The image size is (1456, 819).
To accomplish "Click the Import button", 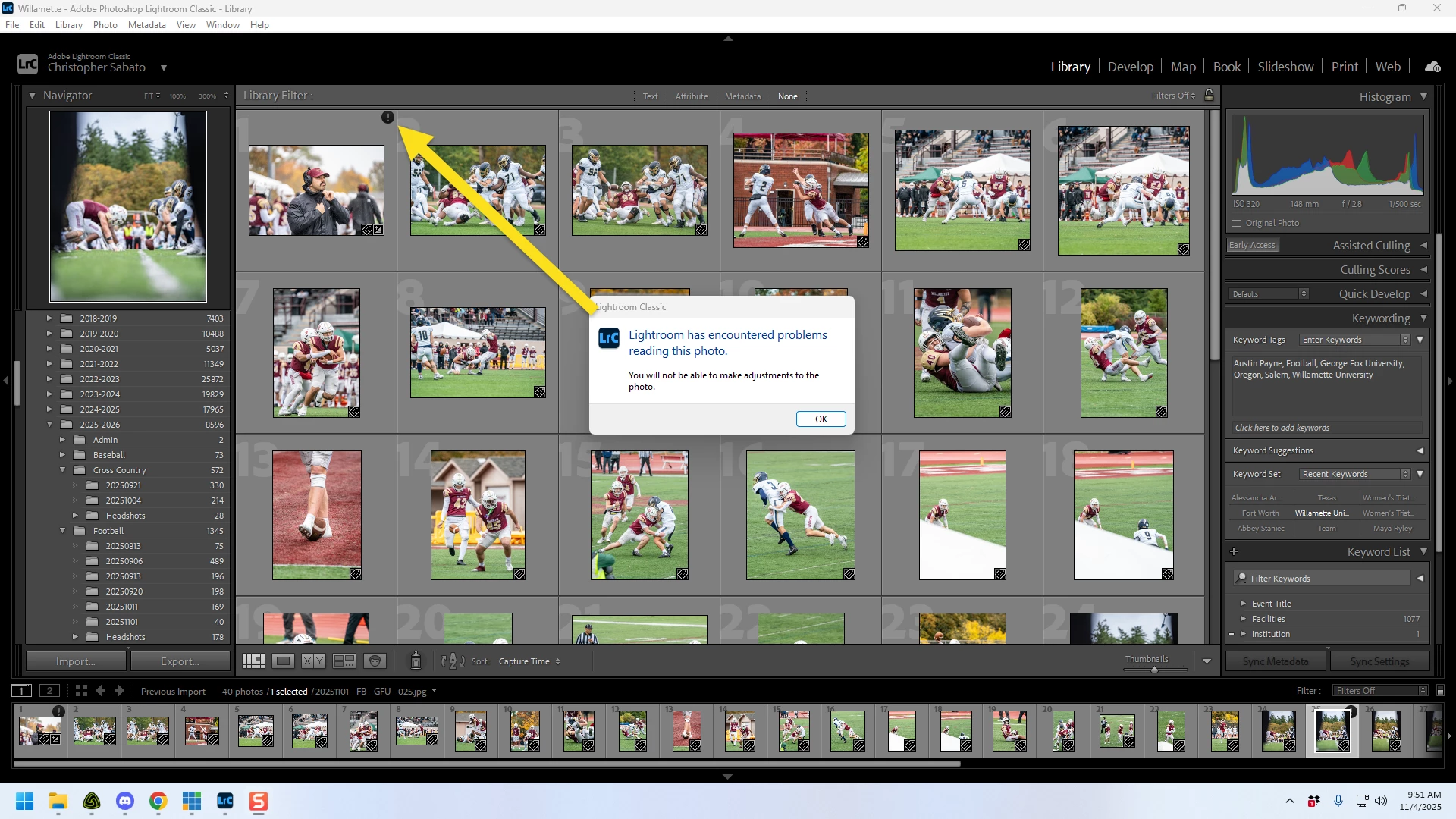I will click(75, 661).
